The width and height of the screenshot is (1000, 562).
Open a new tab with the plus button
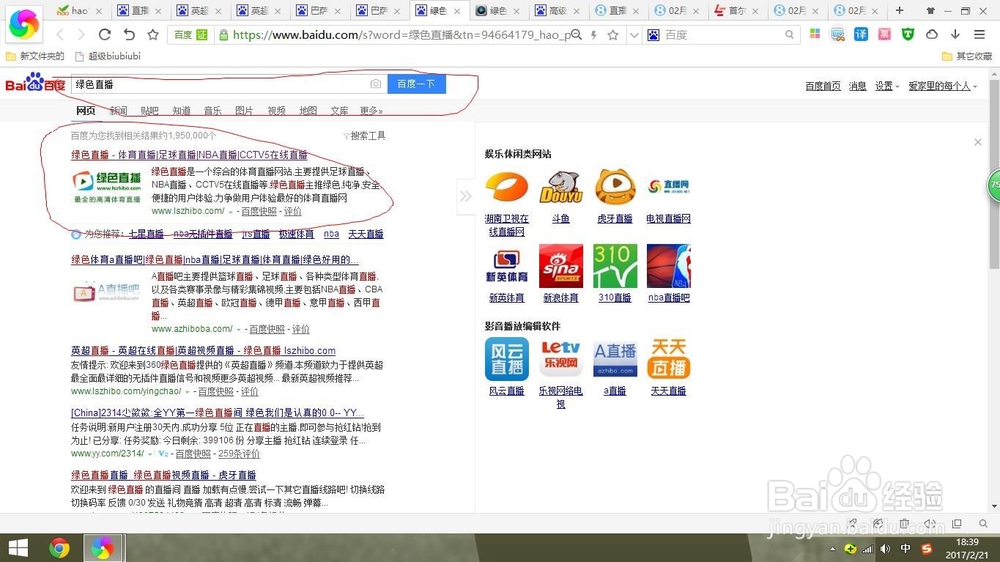pyautogui.click(x=899, y=10)
